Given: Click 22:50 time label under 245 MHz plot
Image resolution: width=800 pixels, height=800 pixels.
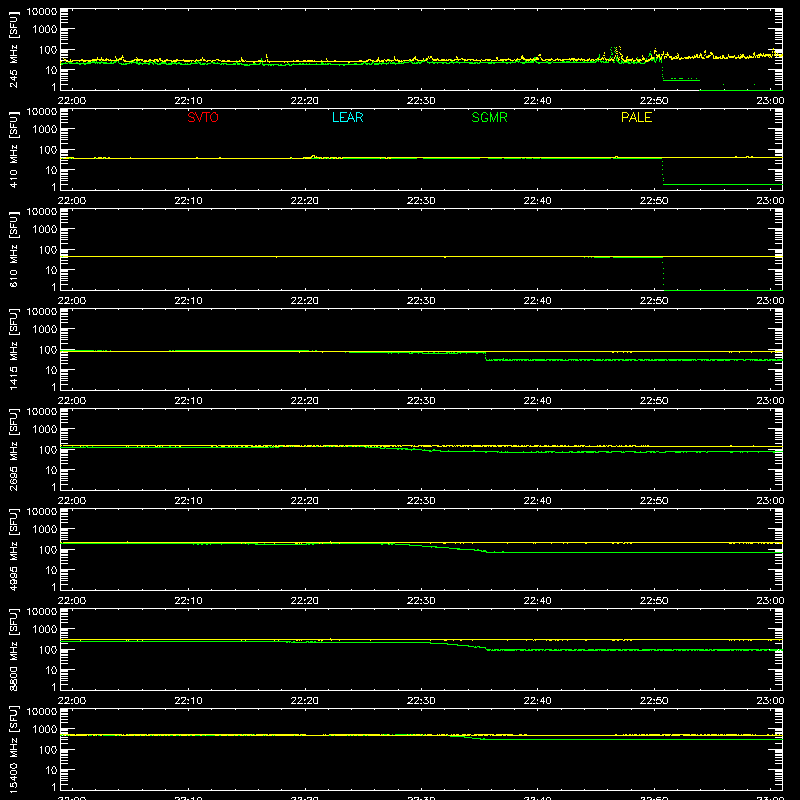Looking at the screenshot, I should 654,101.
